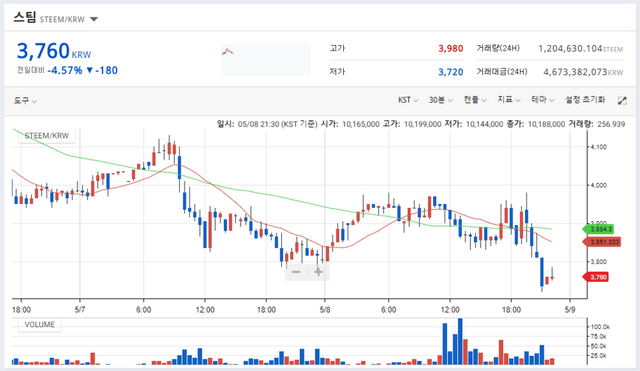Click the 5/8 date label on time axis
Screen dimensions: 640x371
point(325,310)
